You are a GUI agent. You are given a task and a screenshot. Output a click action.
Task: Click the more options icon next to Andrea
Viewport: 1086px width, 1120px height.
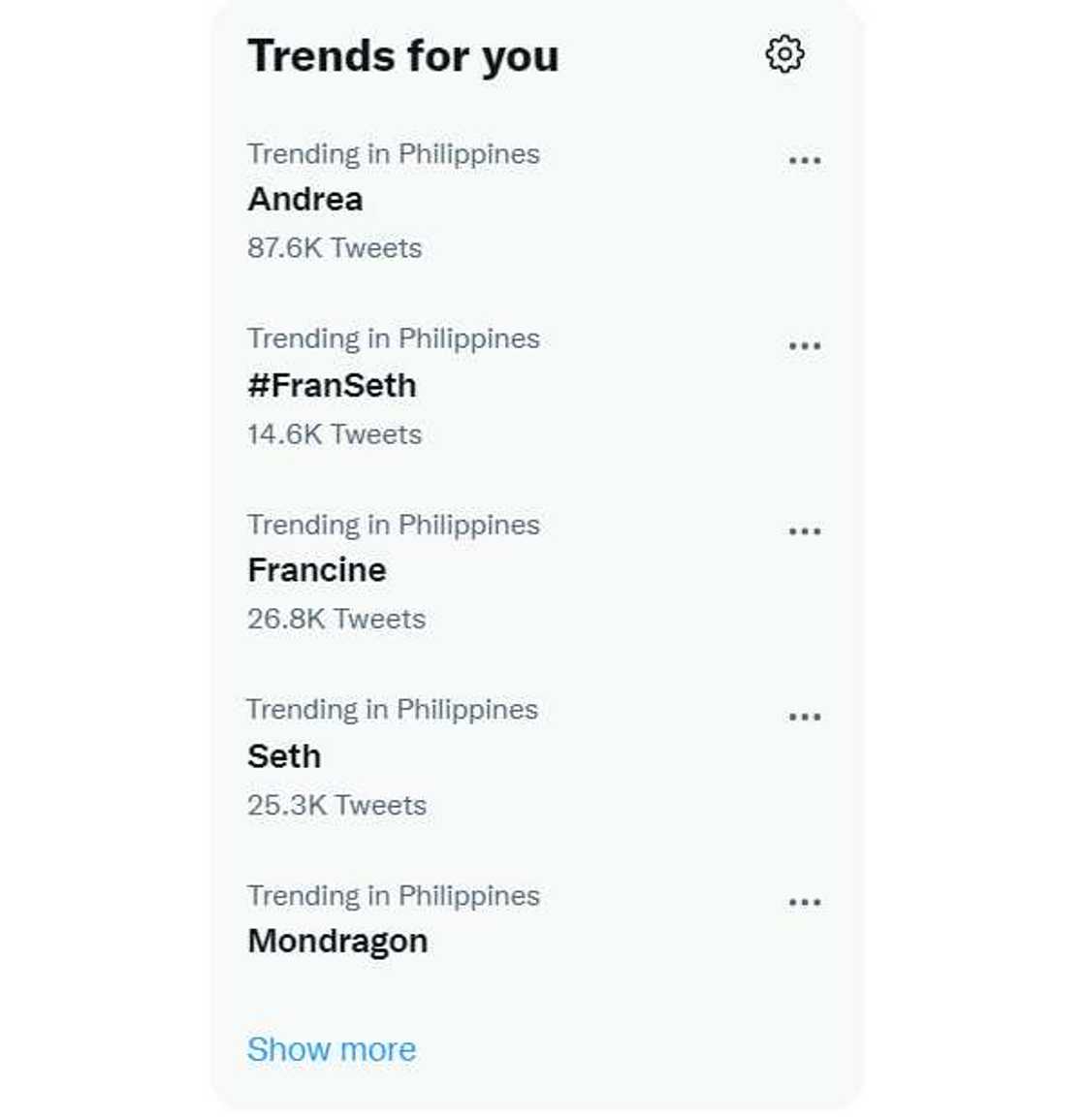tap(806, 158)
